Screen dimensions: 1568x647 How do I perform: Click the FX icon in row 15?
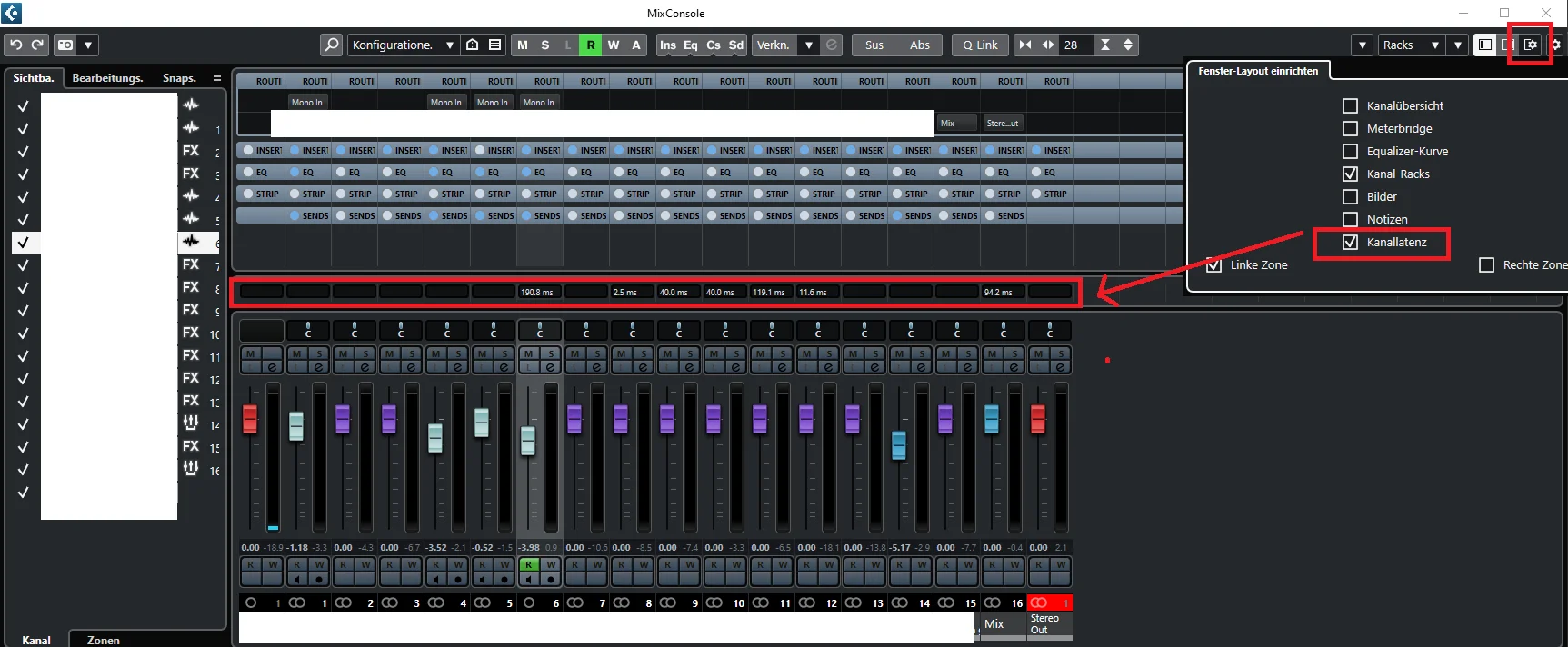(191, 446)
